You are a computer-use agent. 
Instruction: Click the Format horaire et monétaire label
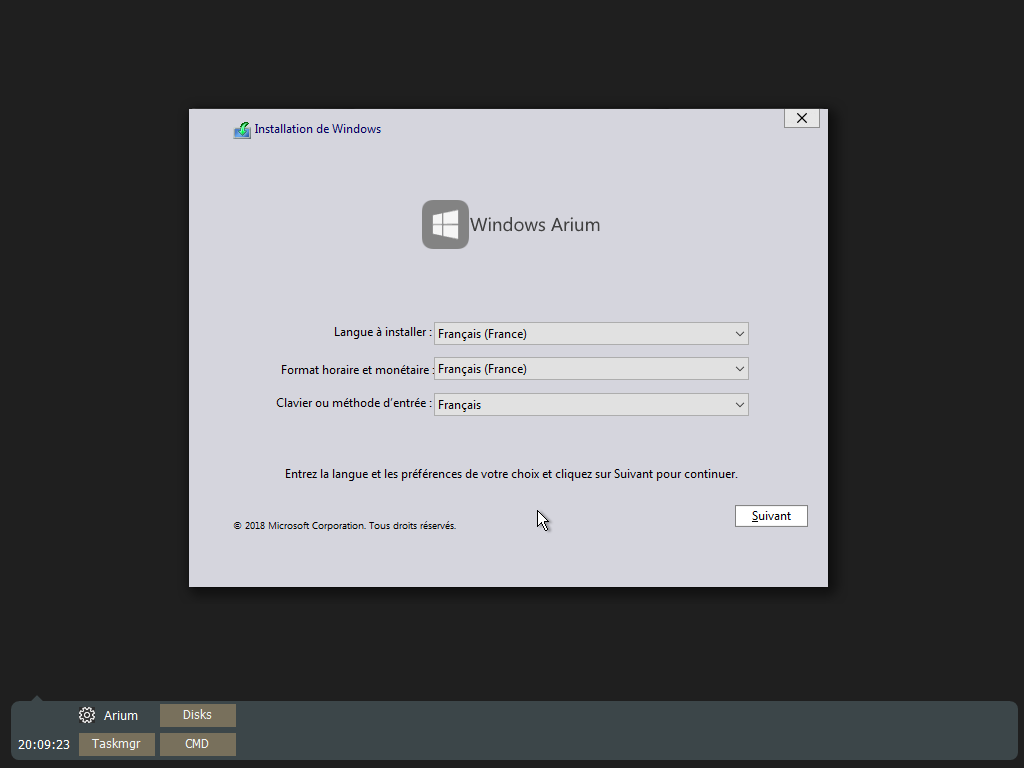(x=357, y=370)
